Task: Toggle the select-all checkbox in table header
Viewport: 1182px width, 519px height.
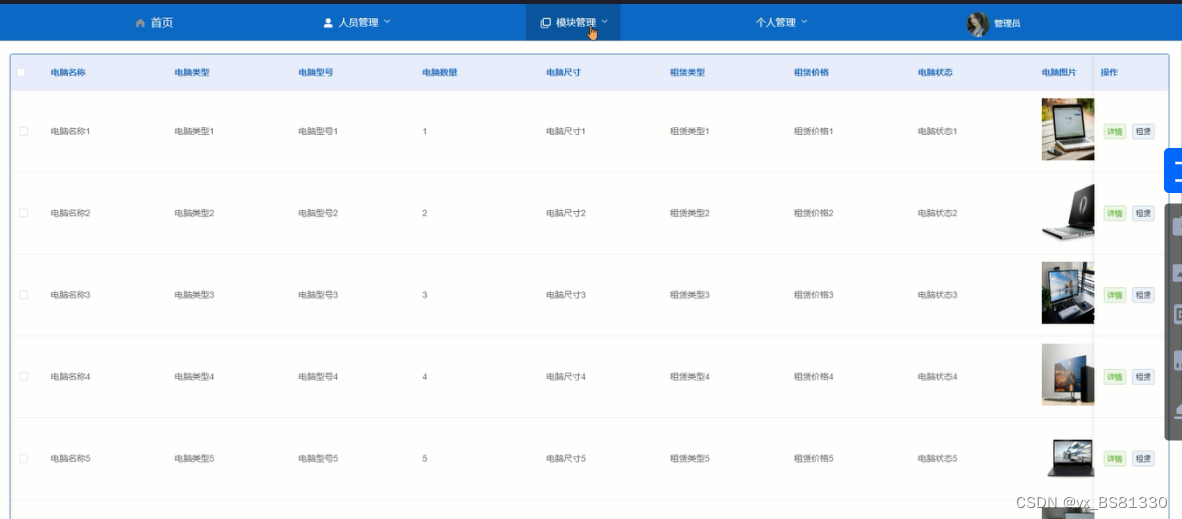Action: [21, 72]
